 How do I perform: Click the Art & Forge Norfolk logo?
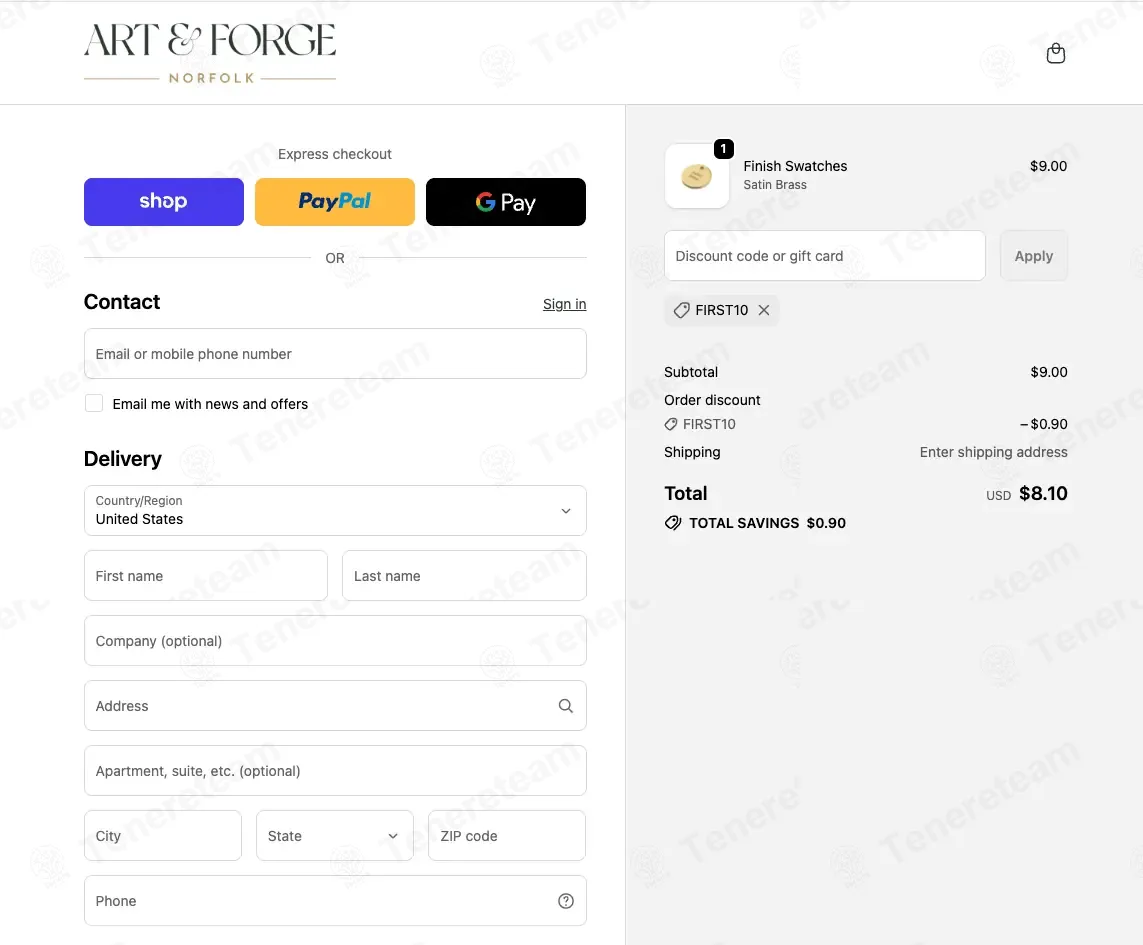[x=210, y=52]
